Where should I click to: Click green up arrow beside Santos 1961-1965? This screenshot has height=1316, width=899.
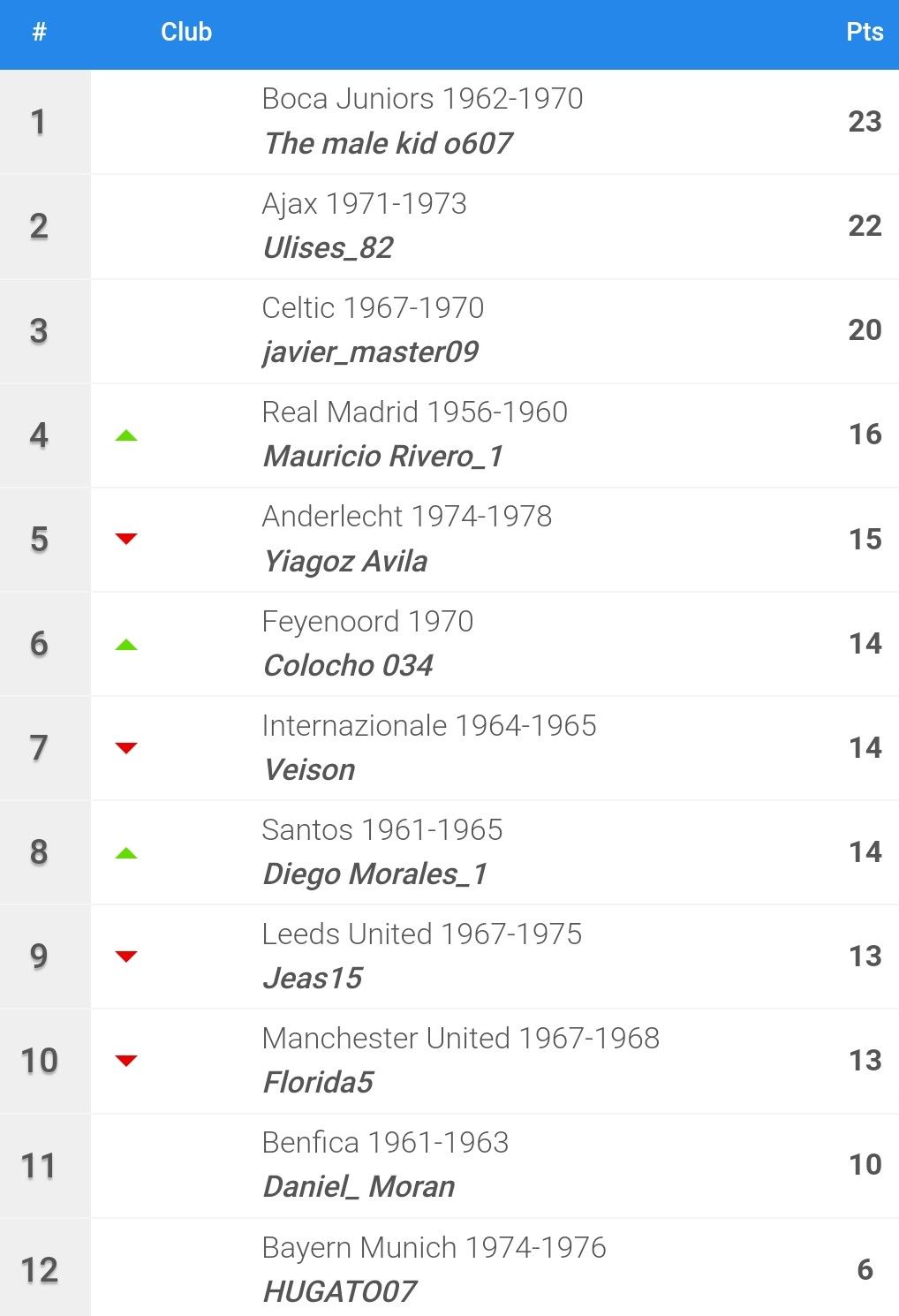point(126,853)
